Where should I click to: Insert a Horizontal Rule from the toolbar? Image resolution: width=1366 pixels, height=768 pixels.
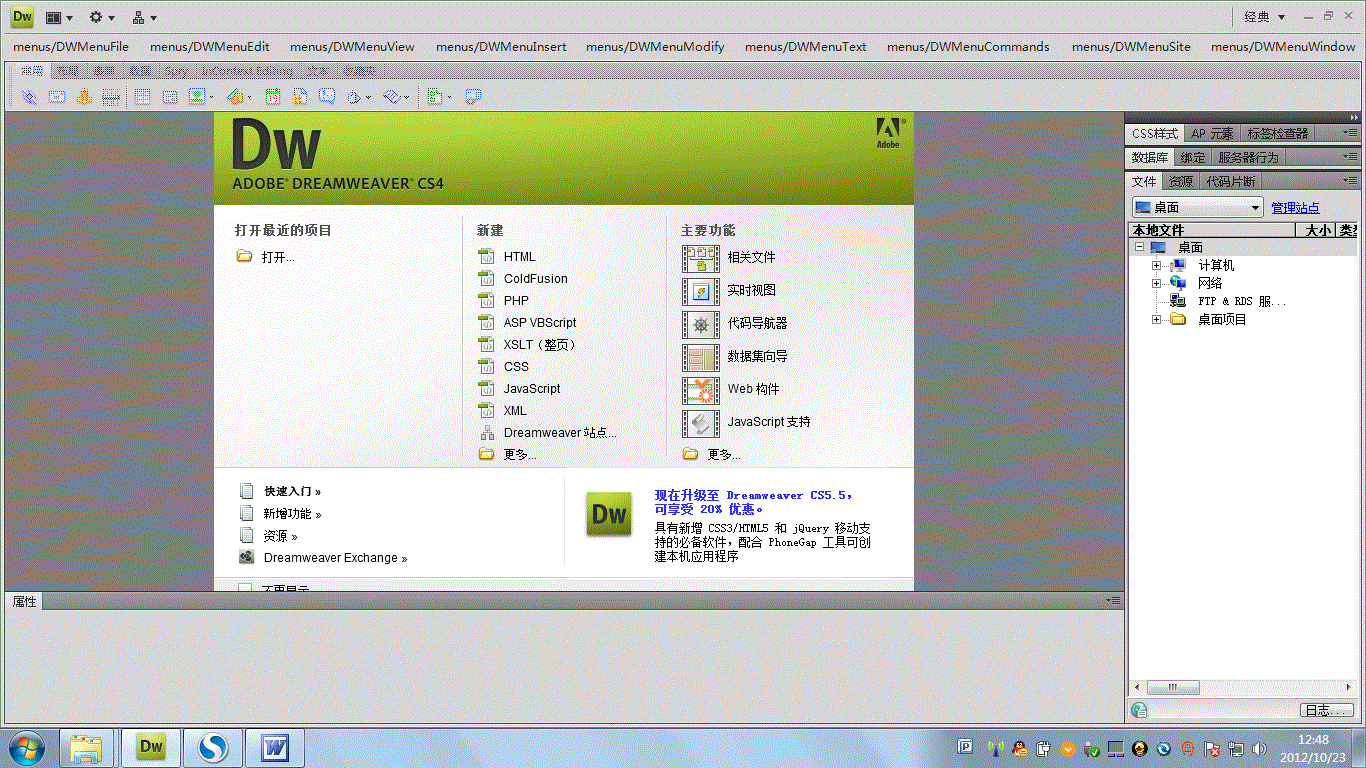coord(111,97)
